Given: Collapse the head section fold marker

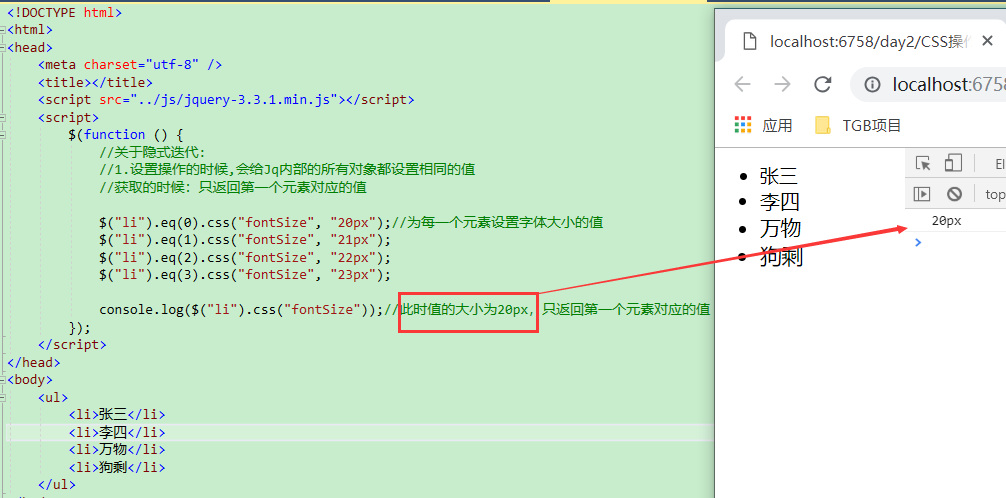Looking at the screenshot, I should coord(3,47).
